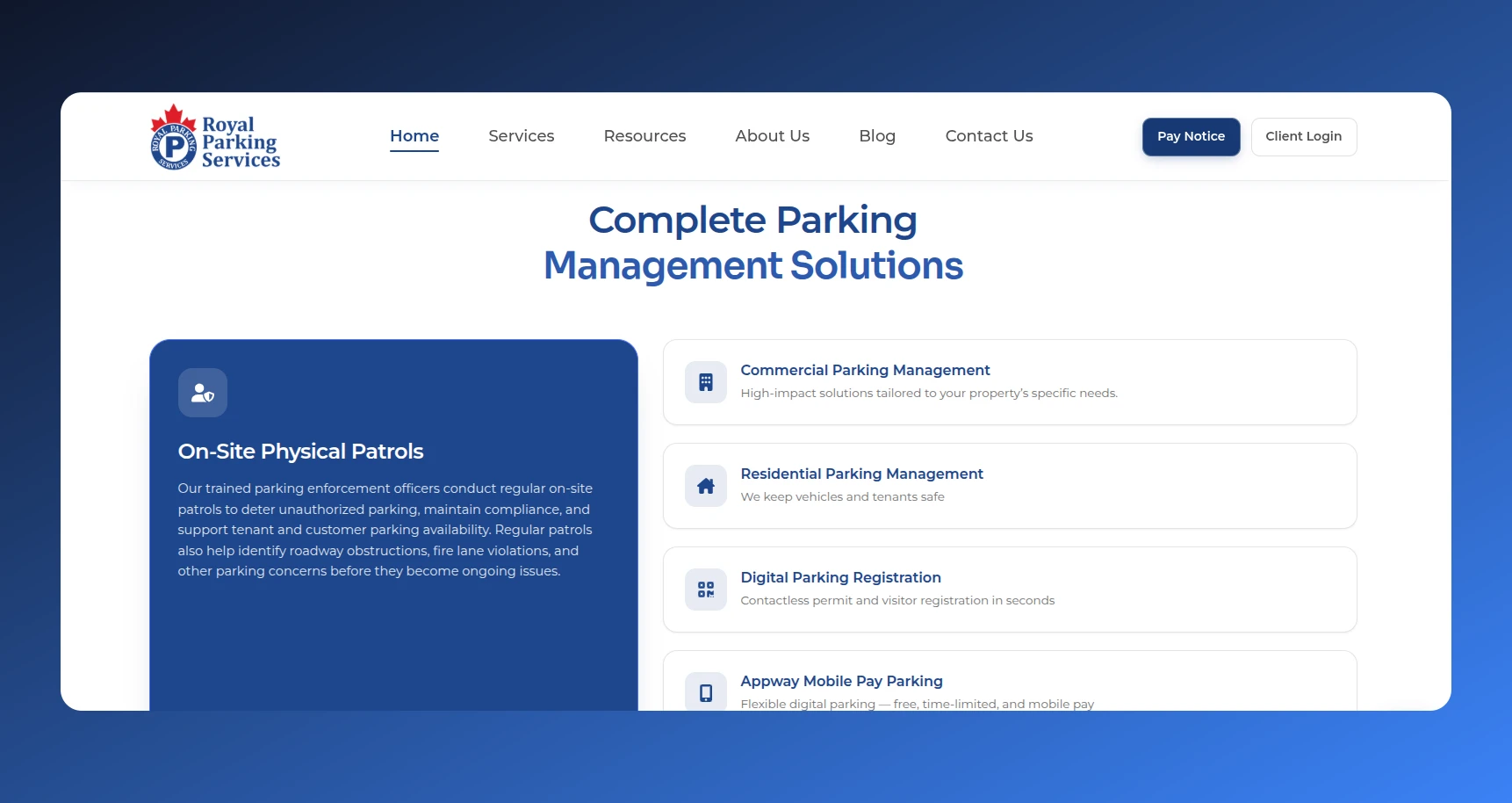Click the Complete Parking Management Solutions headline
This screenshot has width=1512, height=803.
point(753,242)
